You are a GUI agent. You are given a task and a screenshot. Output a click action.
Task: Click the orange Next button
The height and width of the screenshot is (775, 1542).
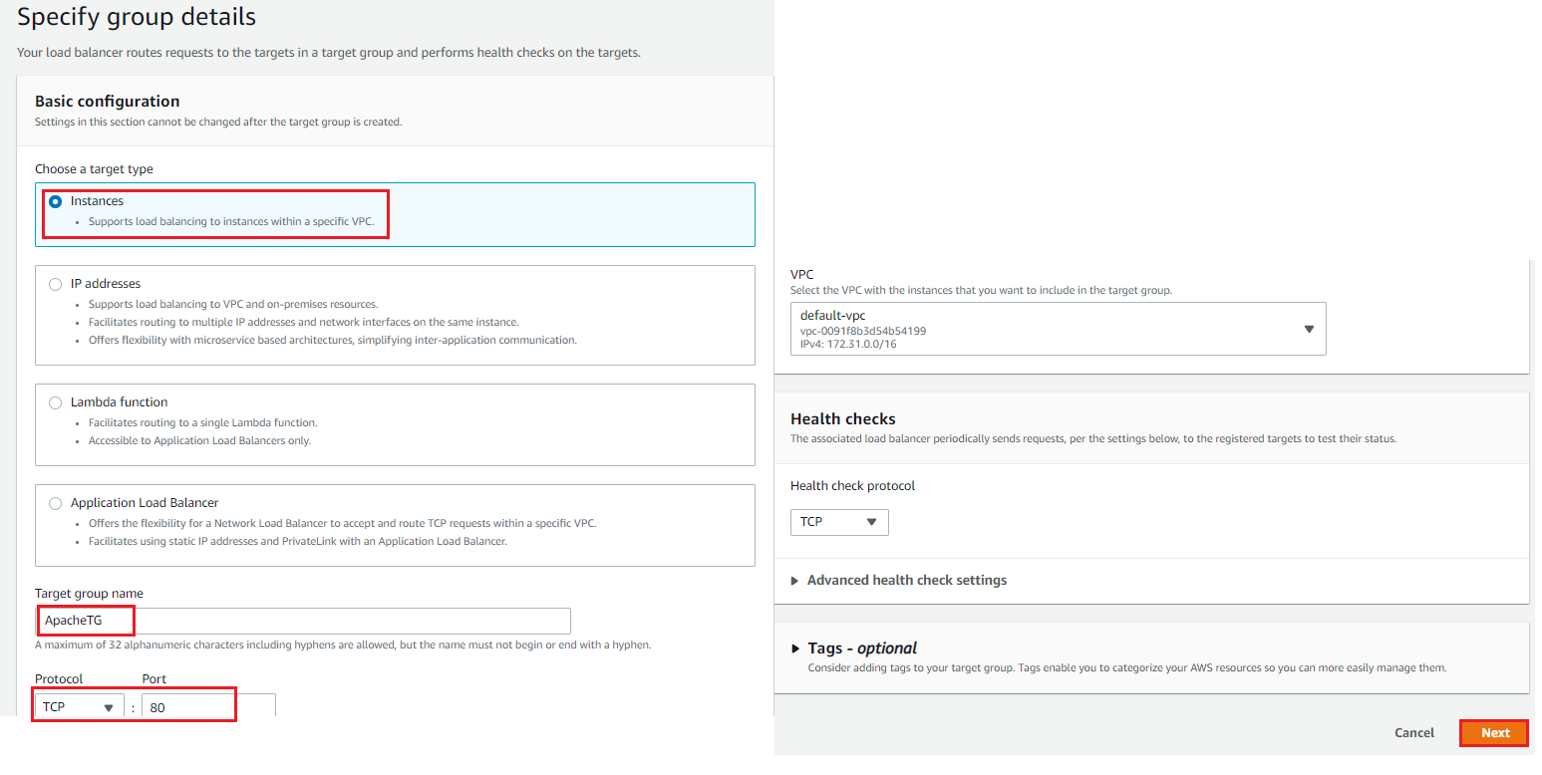[1494, 733]
